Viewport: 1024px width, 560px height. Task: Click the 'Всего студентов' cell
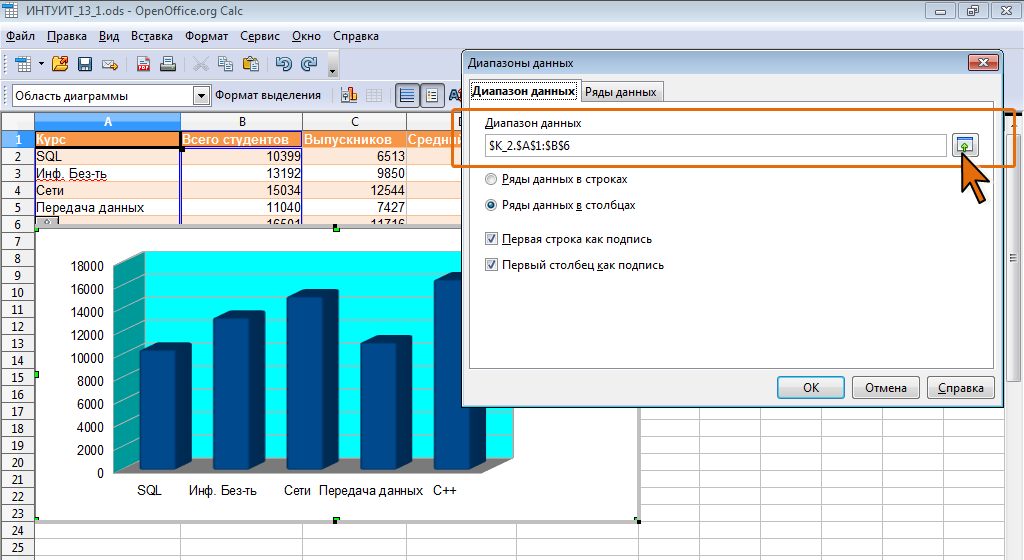click(x=241, y=139)
